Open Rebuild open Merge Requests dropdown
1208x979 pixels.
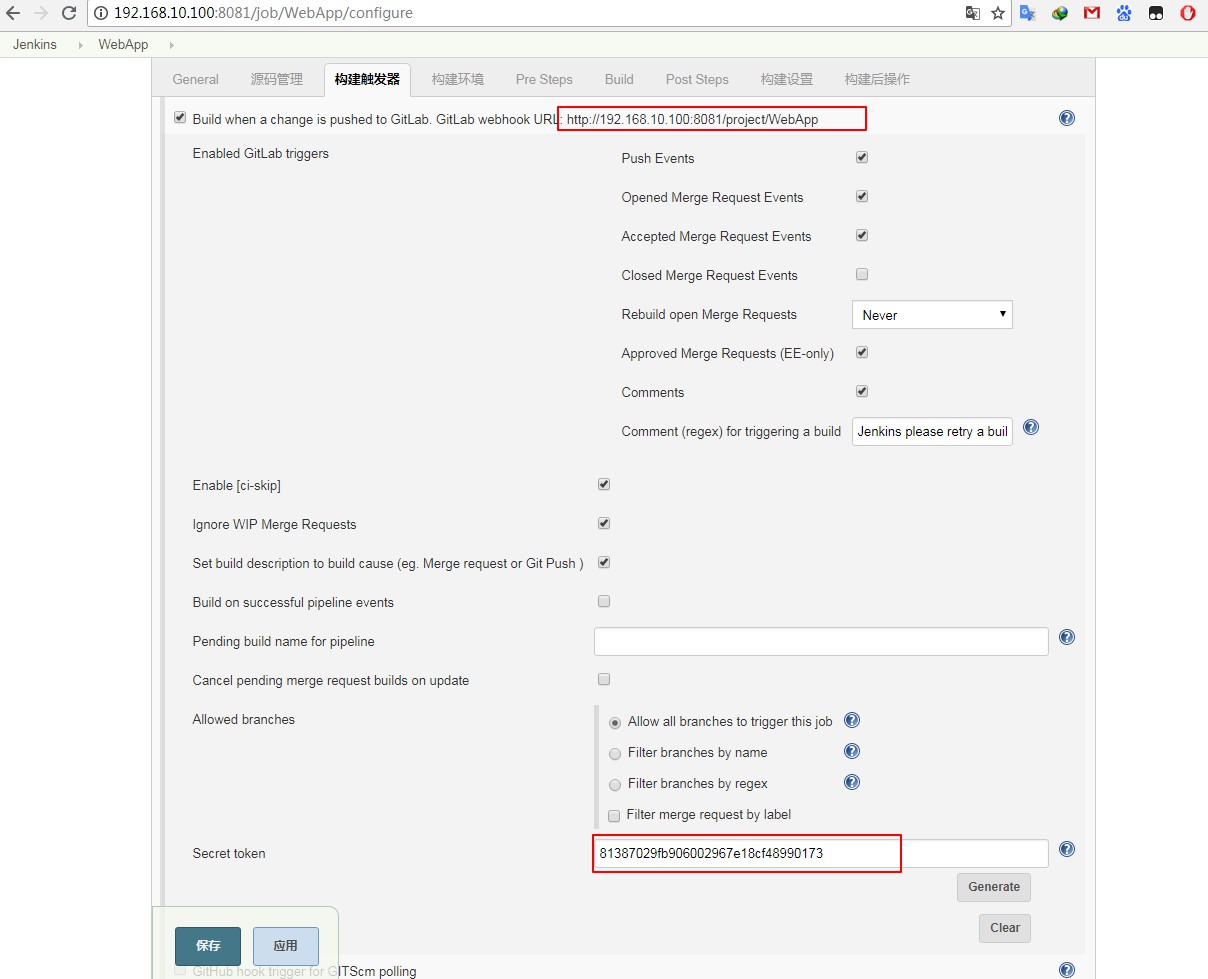tap(932, 315)
